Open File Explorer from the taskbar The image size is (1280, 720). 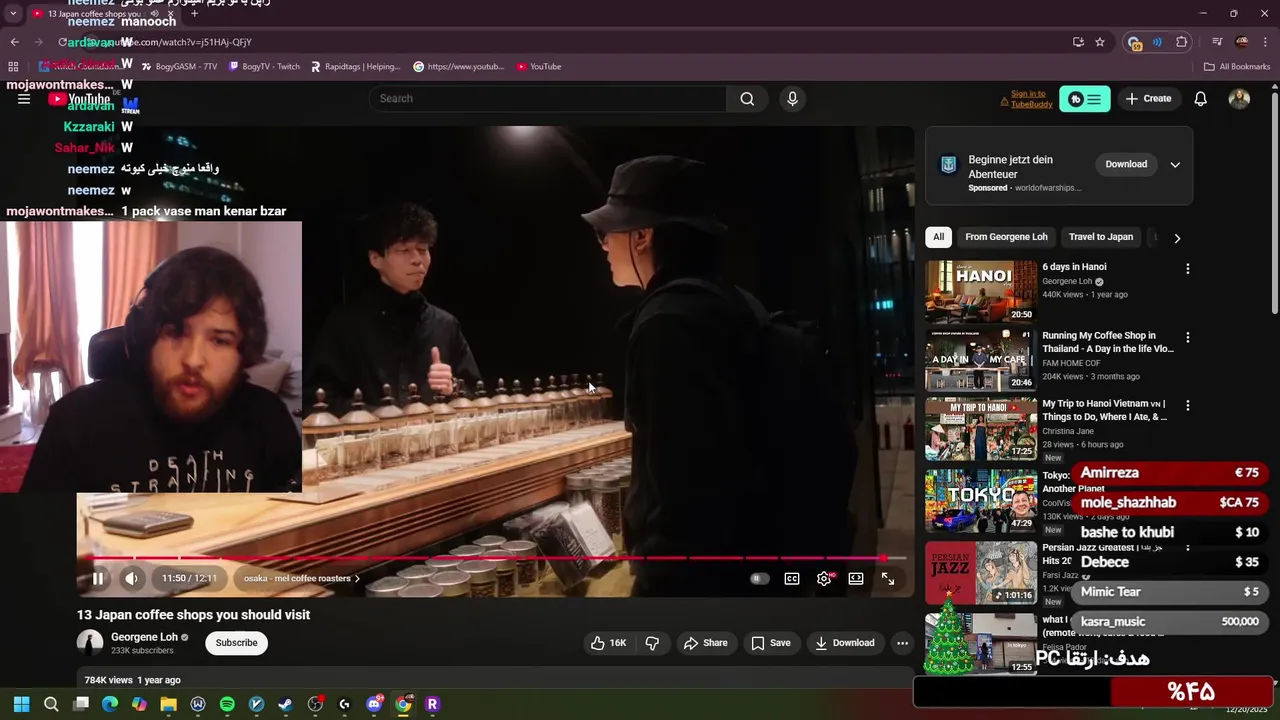click(x=168, y=704)
